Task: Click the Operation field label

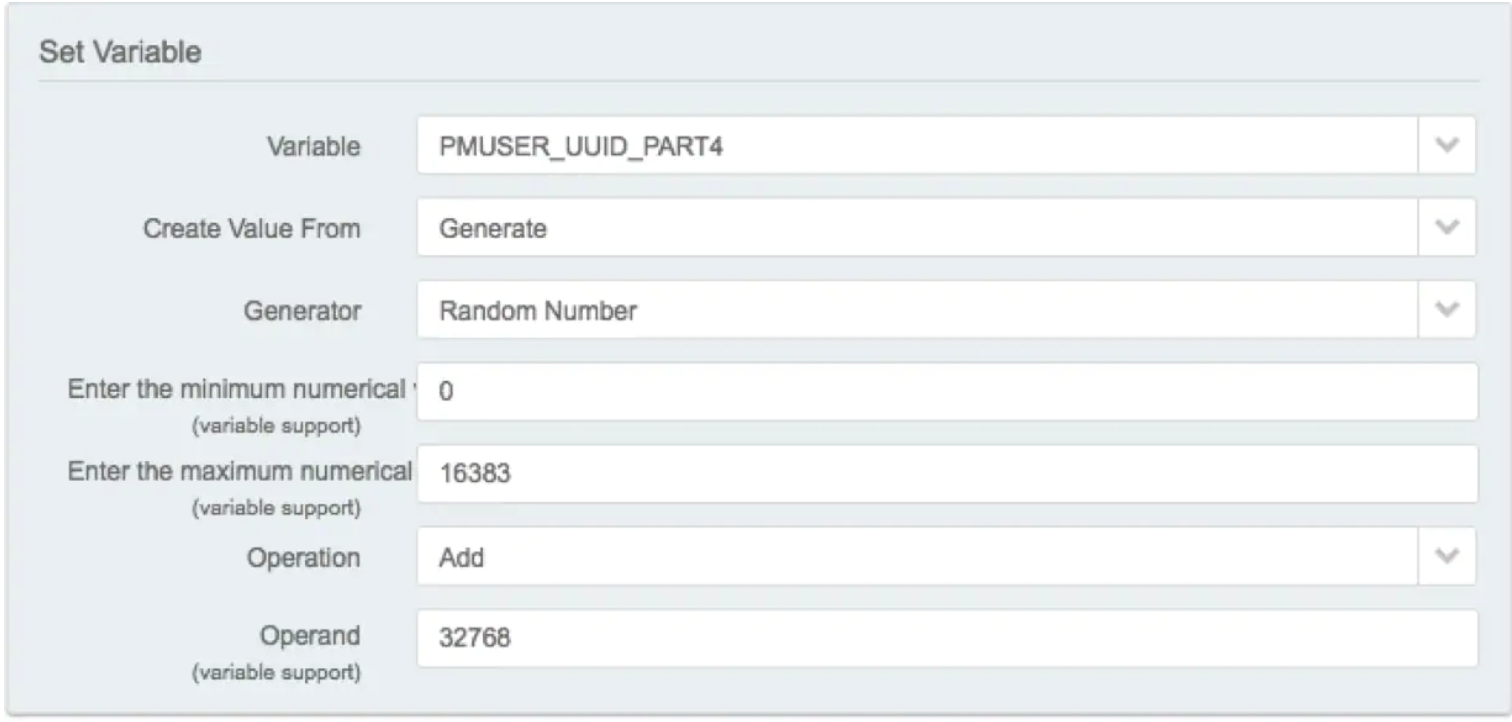Action: [x=304, y=558]
